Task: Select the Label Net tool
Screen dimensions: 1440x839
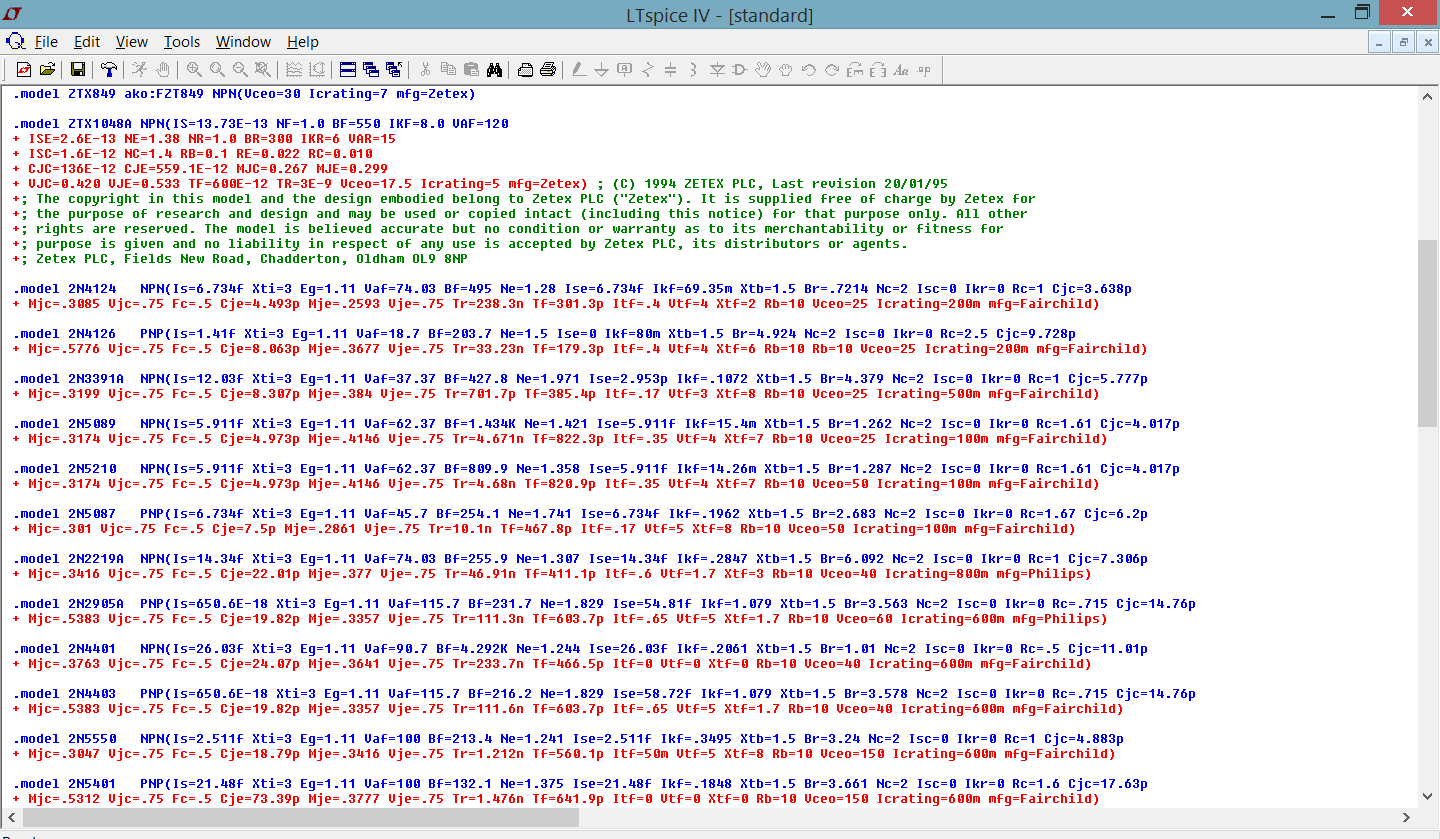Action: point(625,69)
